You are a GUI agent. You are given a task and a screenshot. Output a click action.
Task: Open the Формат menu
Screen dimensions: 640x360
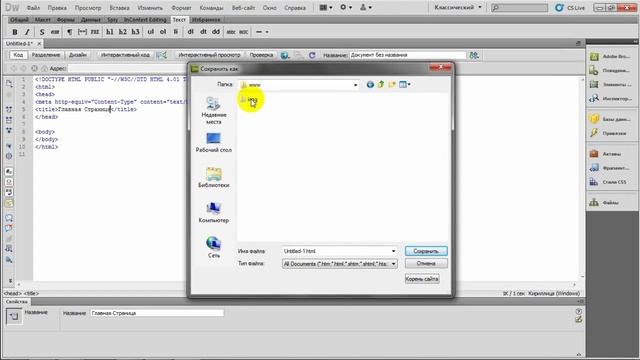[181, 8]
